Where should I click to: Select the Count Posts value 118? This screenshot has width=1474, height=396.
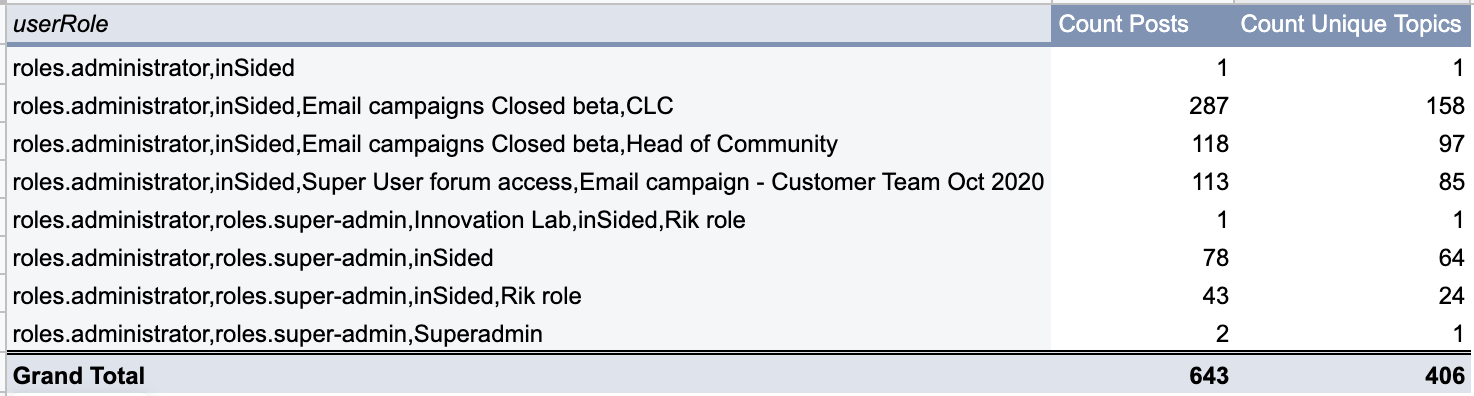coord(1210,144)
